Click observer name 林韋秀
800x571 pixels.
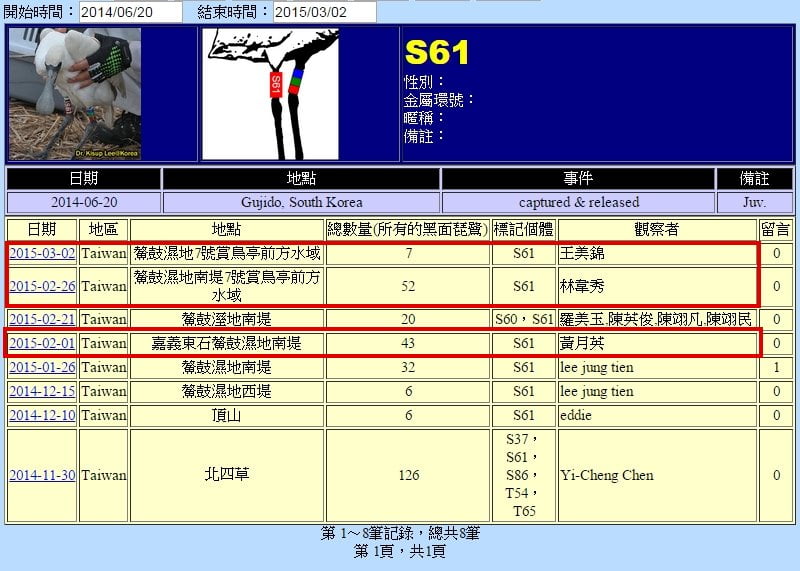582,286
